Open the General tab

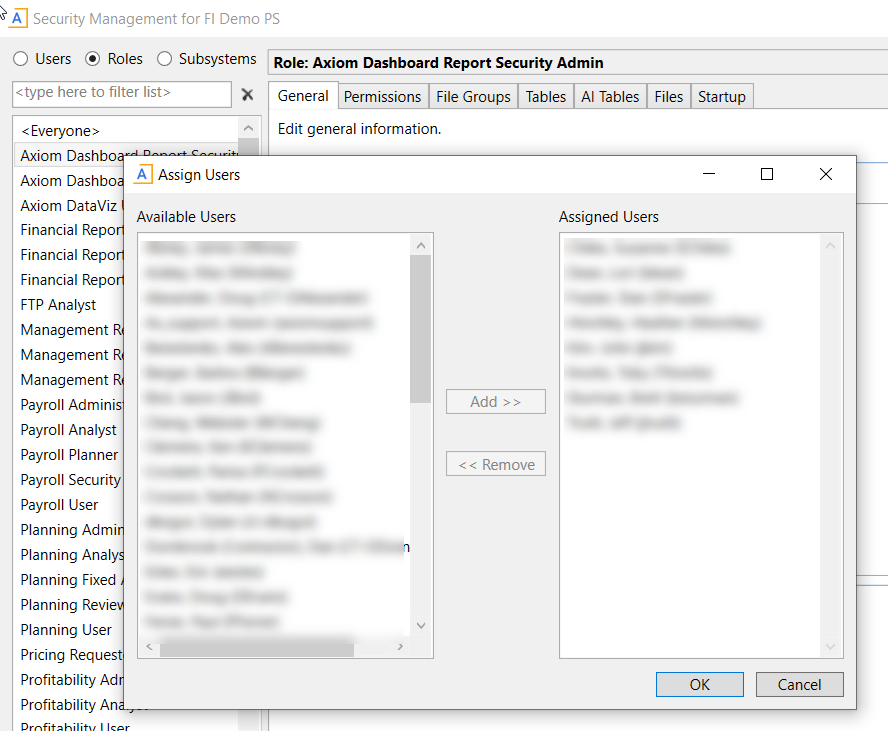point(303,96)
